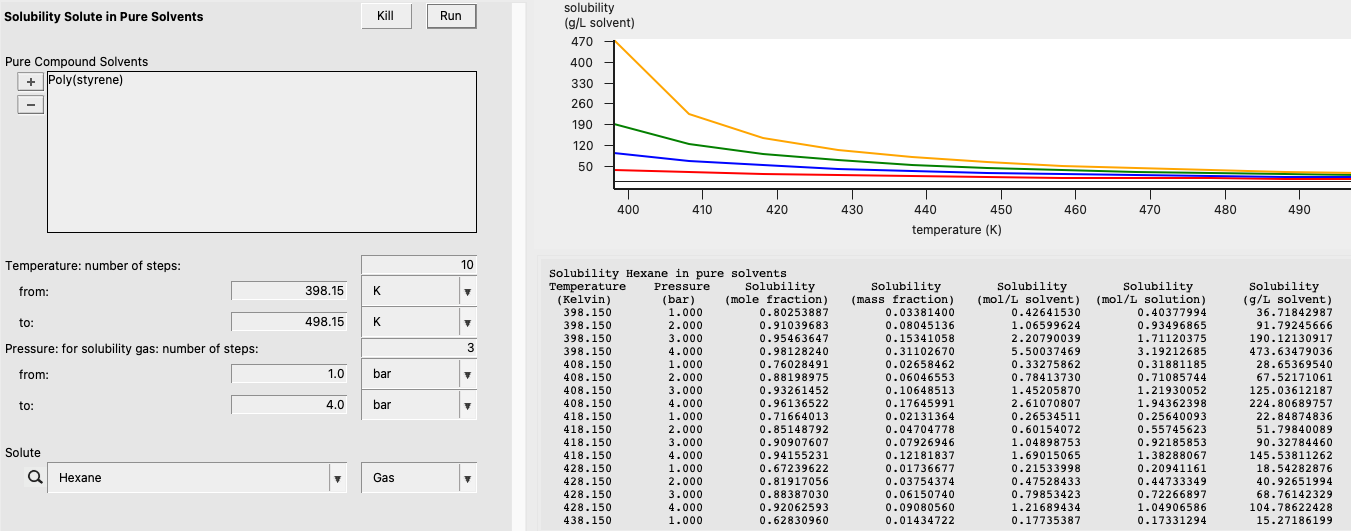Click the orange curve peak on the chart
Viewport: 1351px width, 531px height.
coord(614,41)
